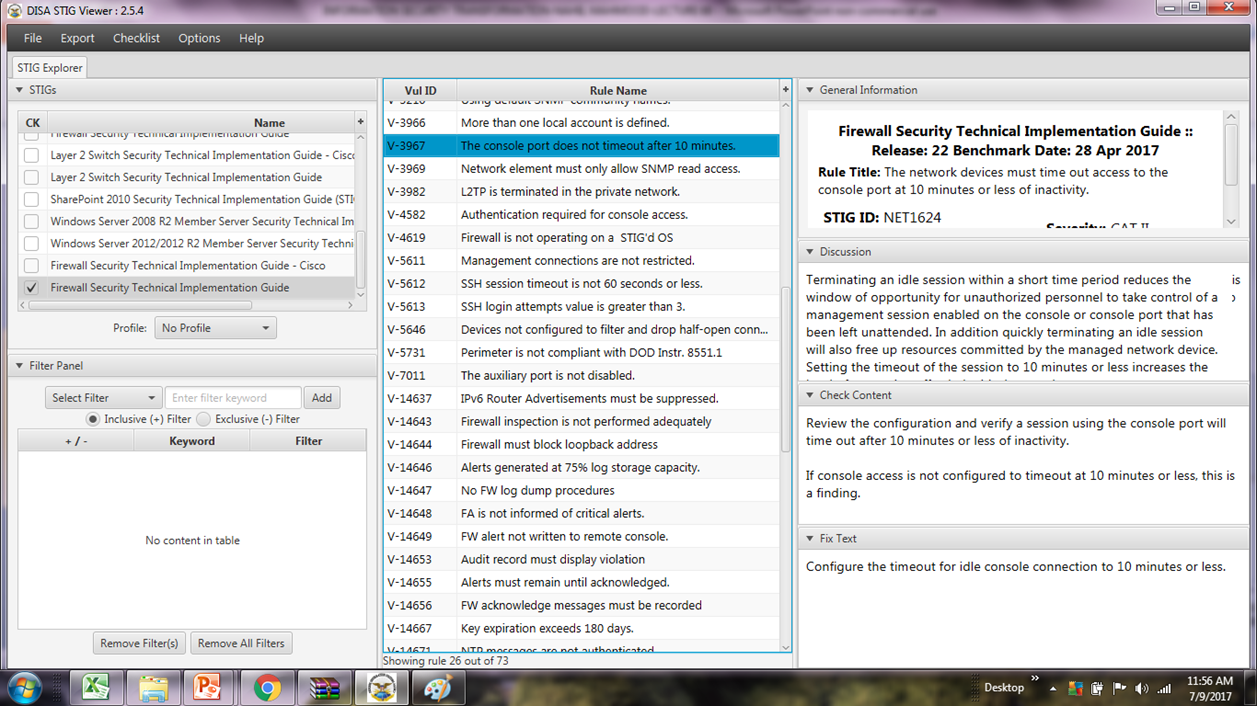Open the Help menu

251,38
